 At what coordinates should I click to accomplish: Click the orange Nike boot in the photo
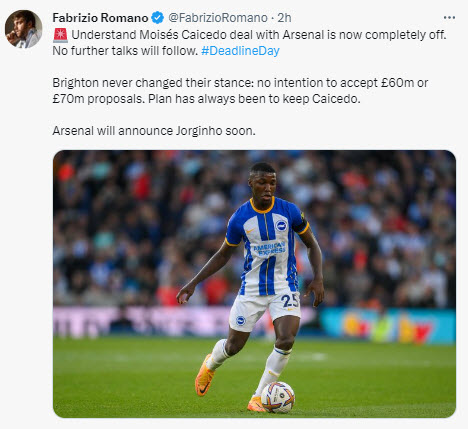click(x=204, y=375)
